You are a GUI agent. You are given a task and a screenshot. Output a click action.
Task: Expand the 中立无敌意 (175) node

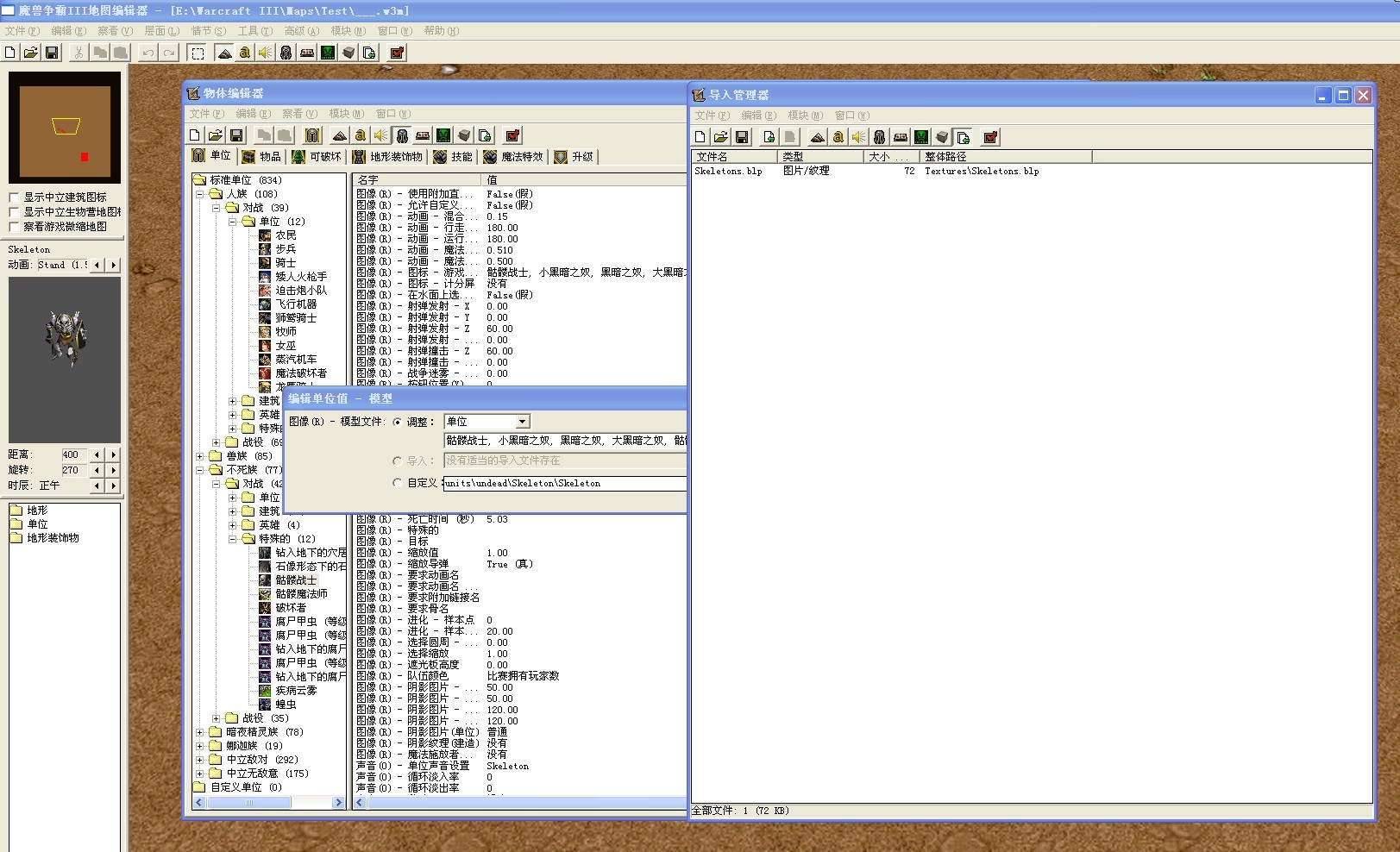pyautogui.click(x=199, y=774)
